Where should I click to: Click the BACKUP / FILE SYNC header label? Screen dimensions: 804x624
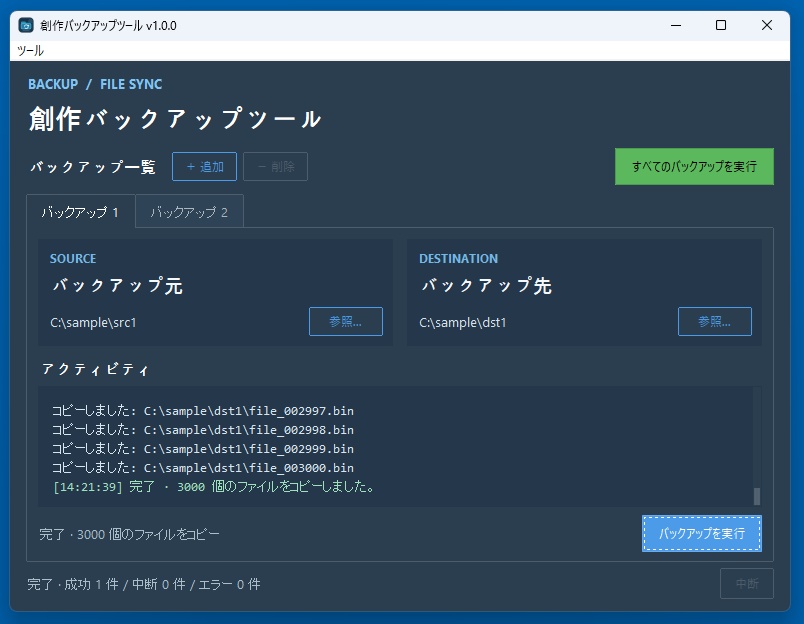(x=95, y=84)
